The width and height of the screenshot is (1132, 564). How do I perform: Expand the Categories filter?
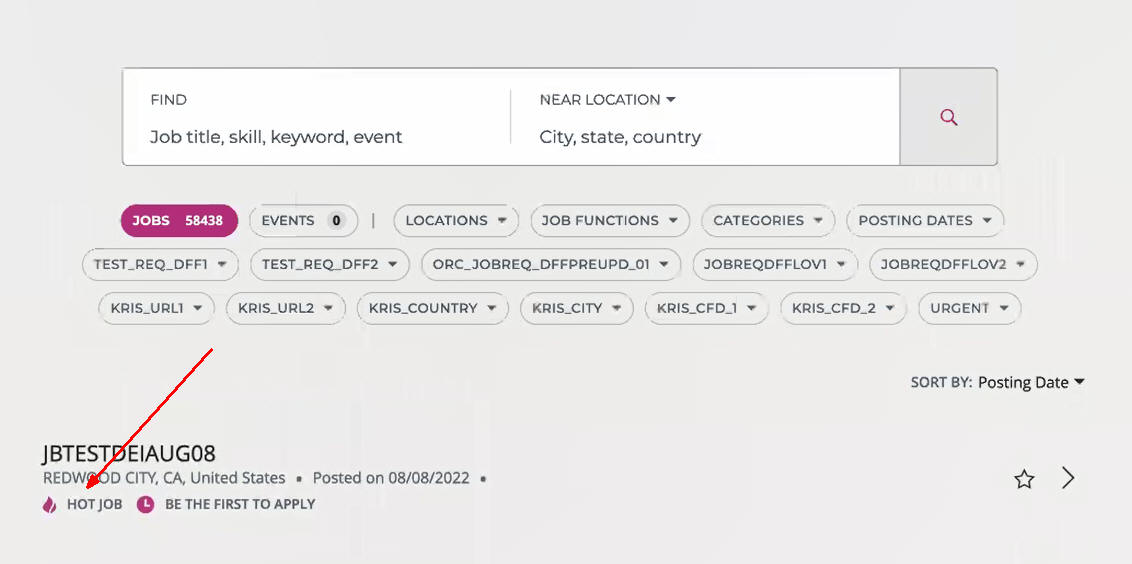tap(768, 220)
